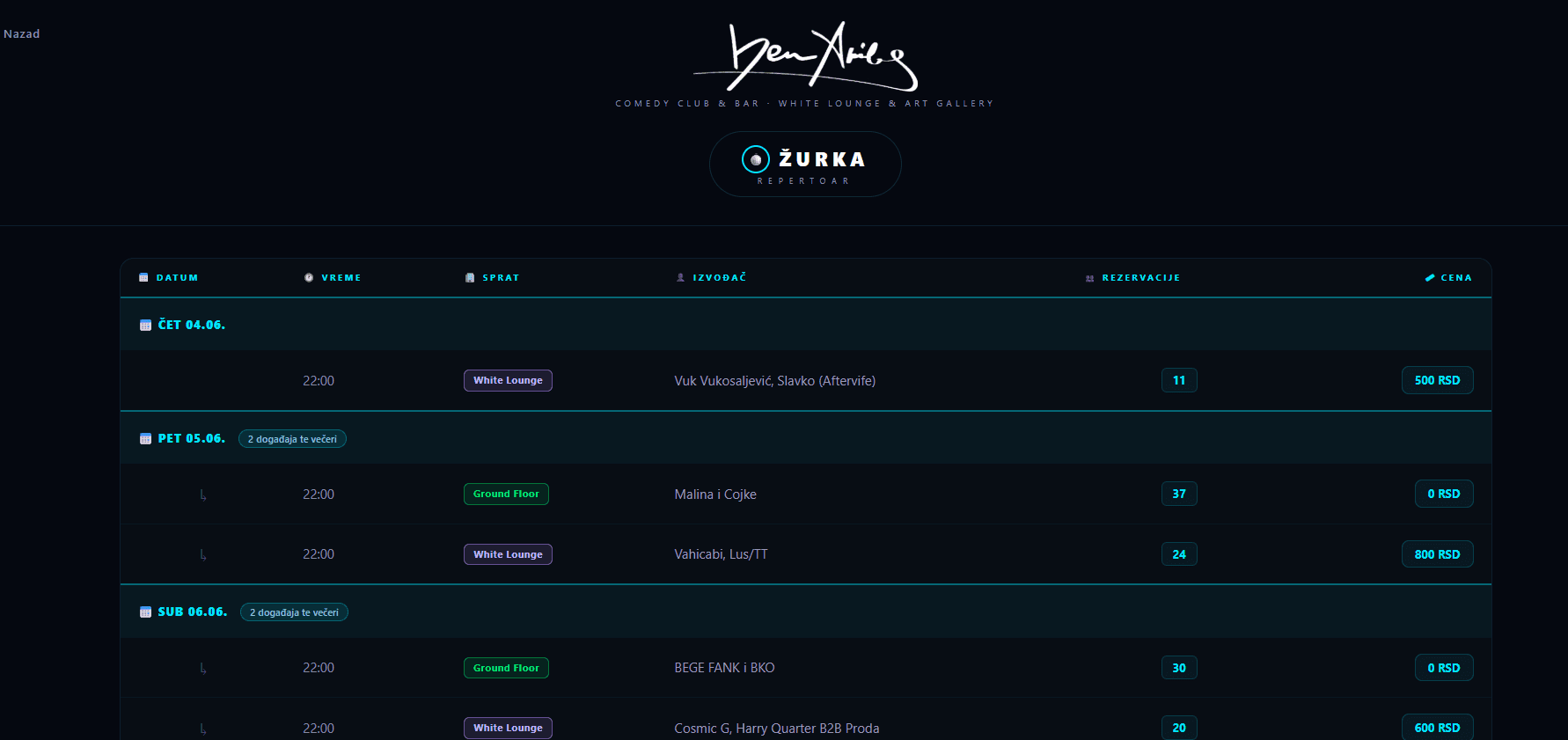This screenshot has width=1568, height=740.
Task: Click the calendar icon next to SUB 06.06.
Action: 146,612
